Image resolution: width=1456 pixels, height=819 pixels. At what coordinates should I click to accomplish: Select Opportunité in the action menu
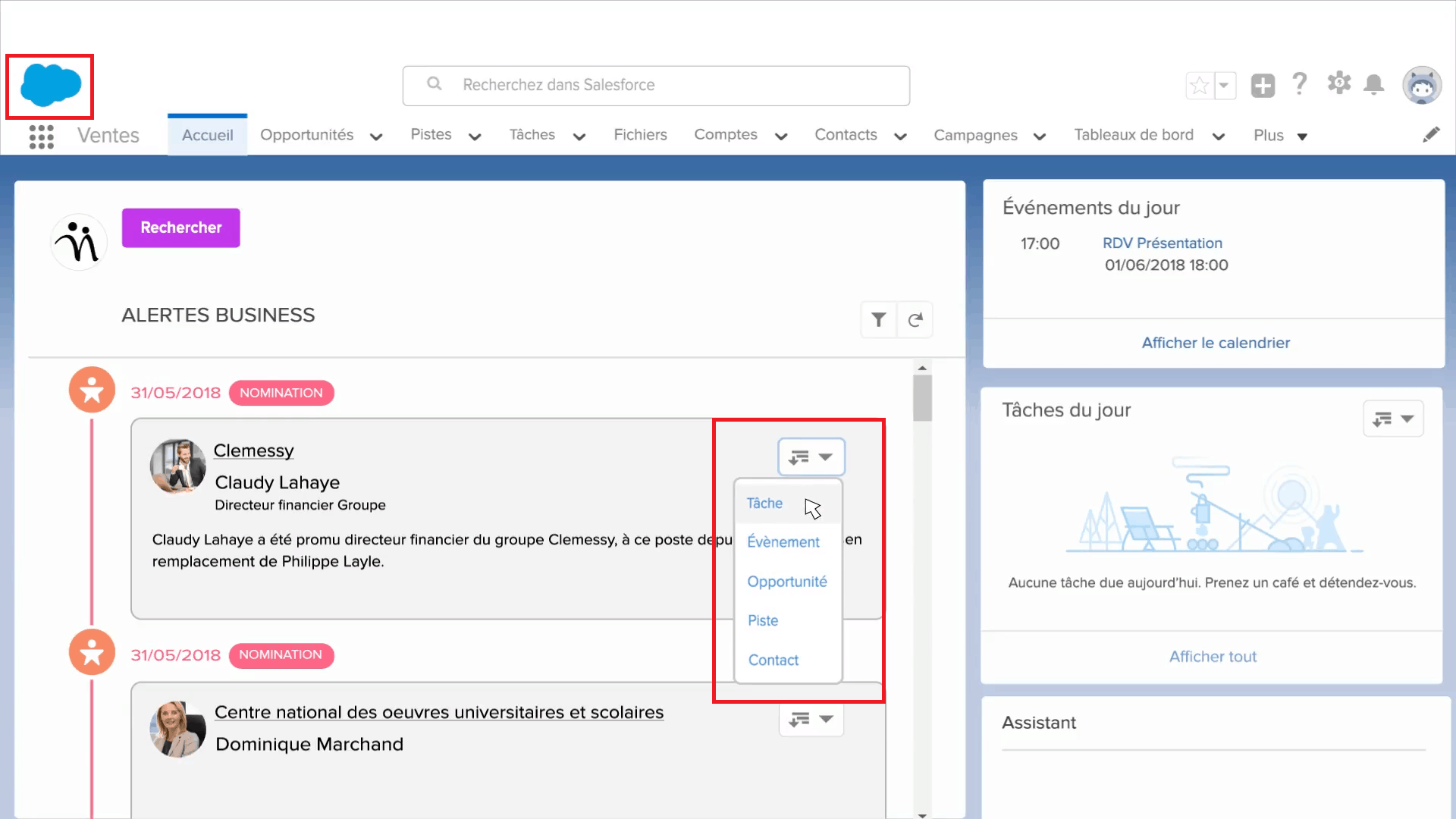click(x=788, y=582)
